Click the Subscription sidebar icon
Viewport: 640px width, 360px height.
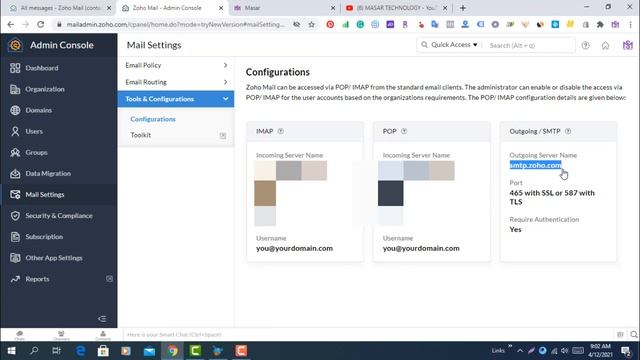click(x=15, y=237)
